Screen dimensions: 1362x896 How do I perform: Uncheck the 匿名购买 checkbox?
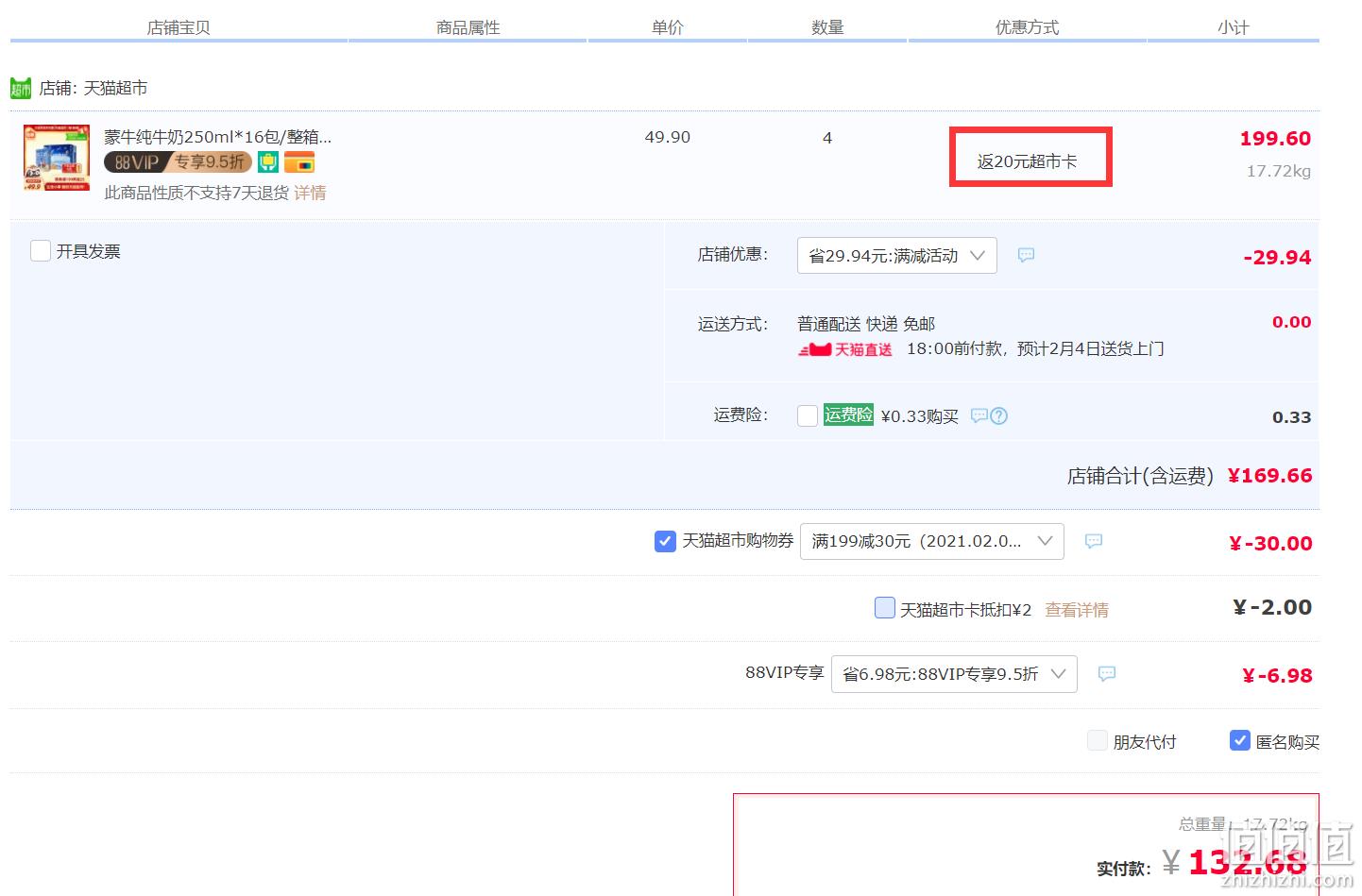click(1240, 740)
